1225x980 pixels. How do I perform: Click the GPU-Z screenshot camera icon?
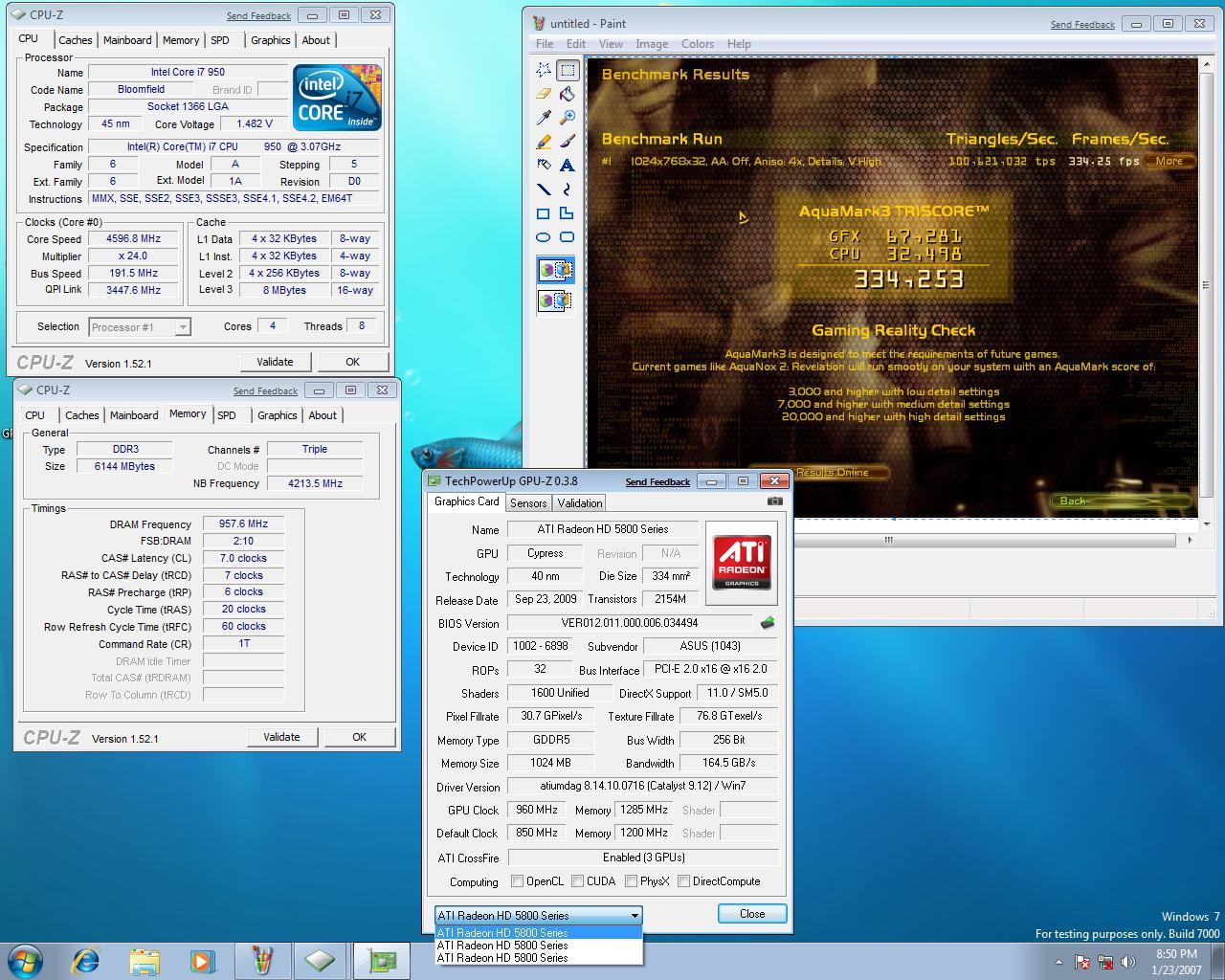tap(775, 501)
